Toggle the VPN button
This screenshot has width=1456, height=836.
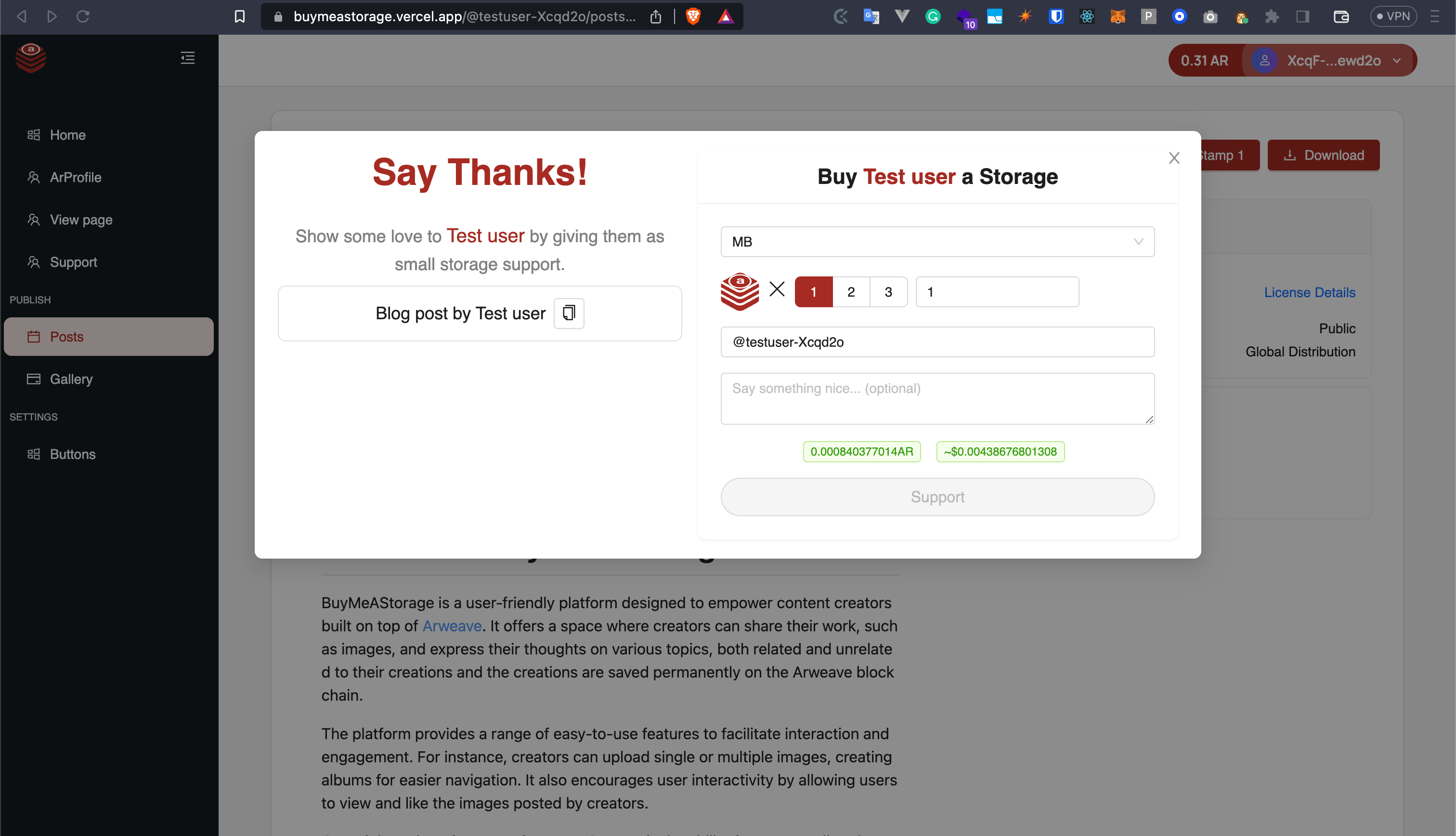pos(1393,17)
